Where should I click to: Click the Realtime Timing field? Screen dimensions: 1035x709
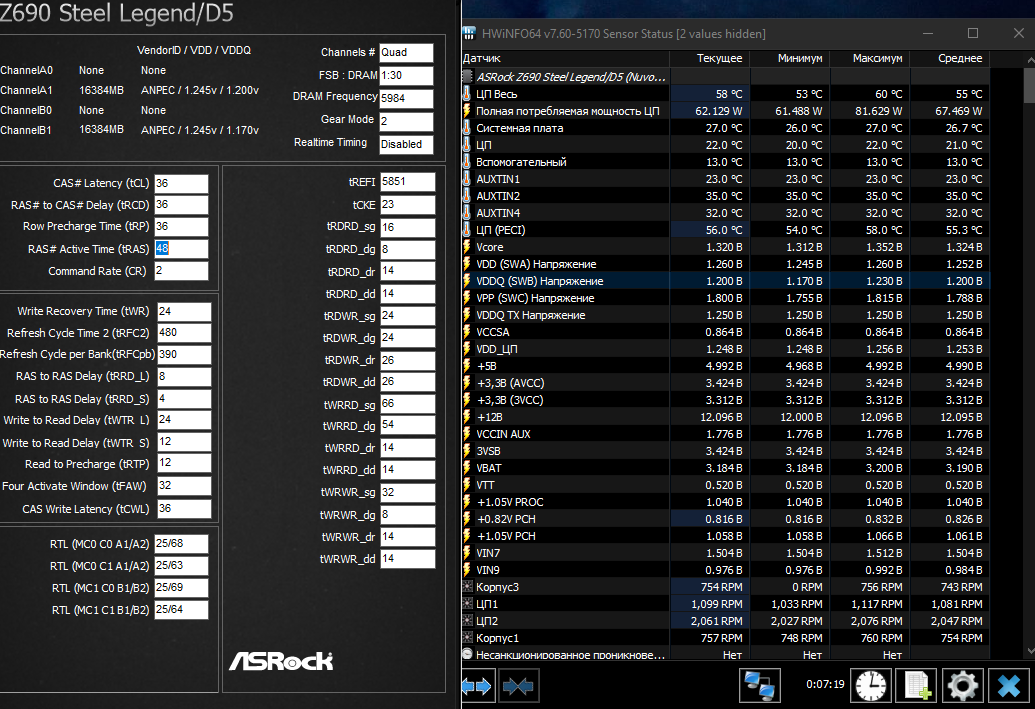407,145
